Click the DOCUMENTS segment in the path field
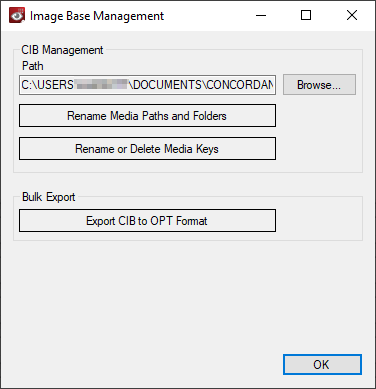This screenshot has width=376, height=389. pos(167,85)
